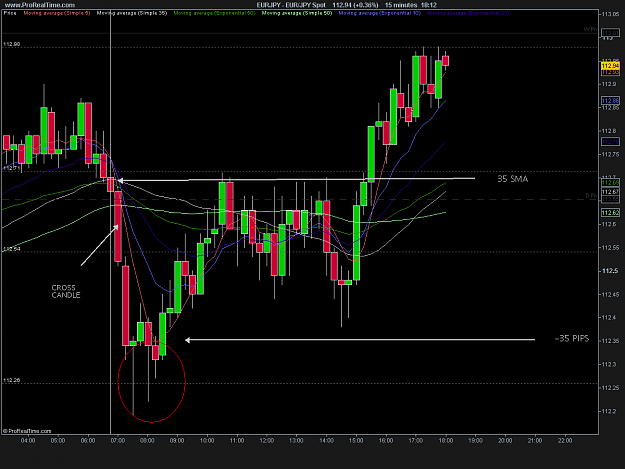Select the light green 112.62 price tag
Screen dimensions: 625x469
(610, 212)
